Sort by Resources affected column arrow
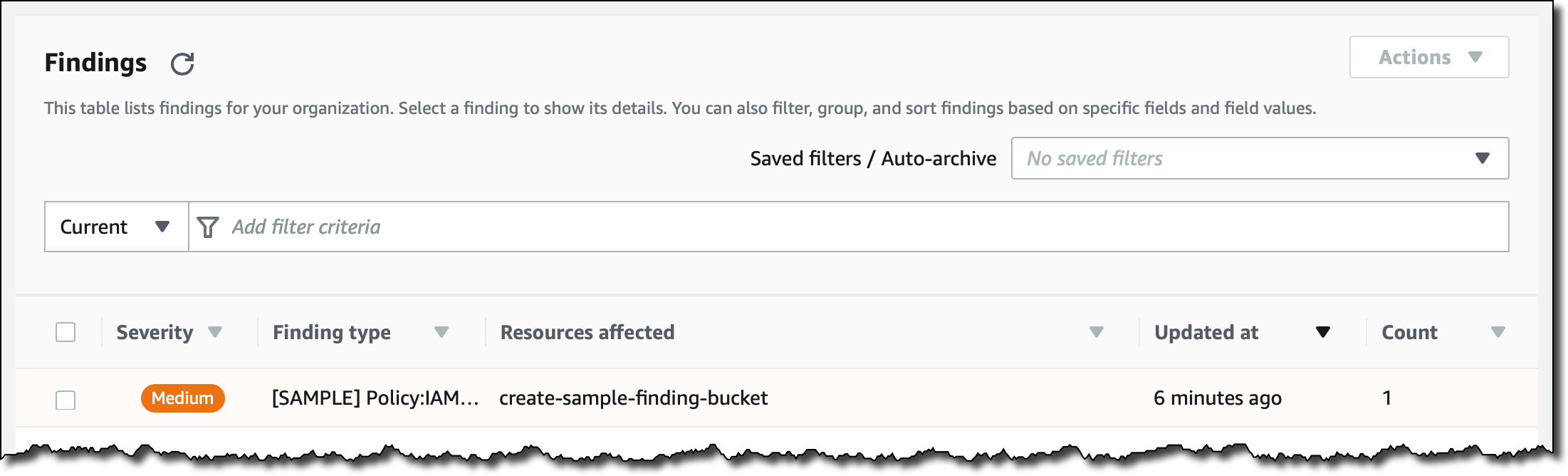Image resolution: width=1568 pixels, height=476 pixels. click(1097, 332)
